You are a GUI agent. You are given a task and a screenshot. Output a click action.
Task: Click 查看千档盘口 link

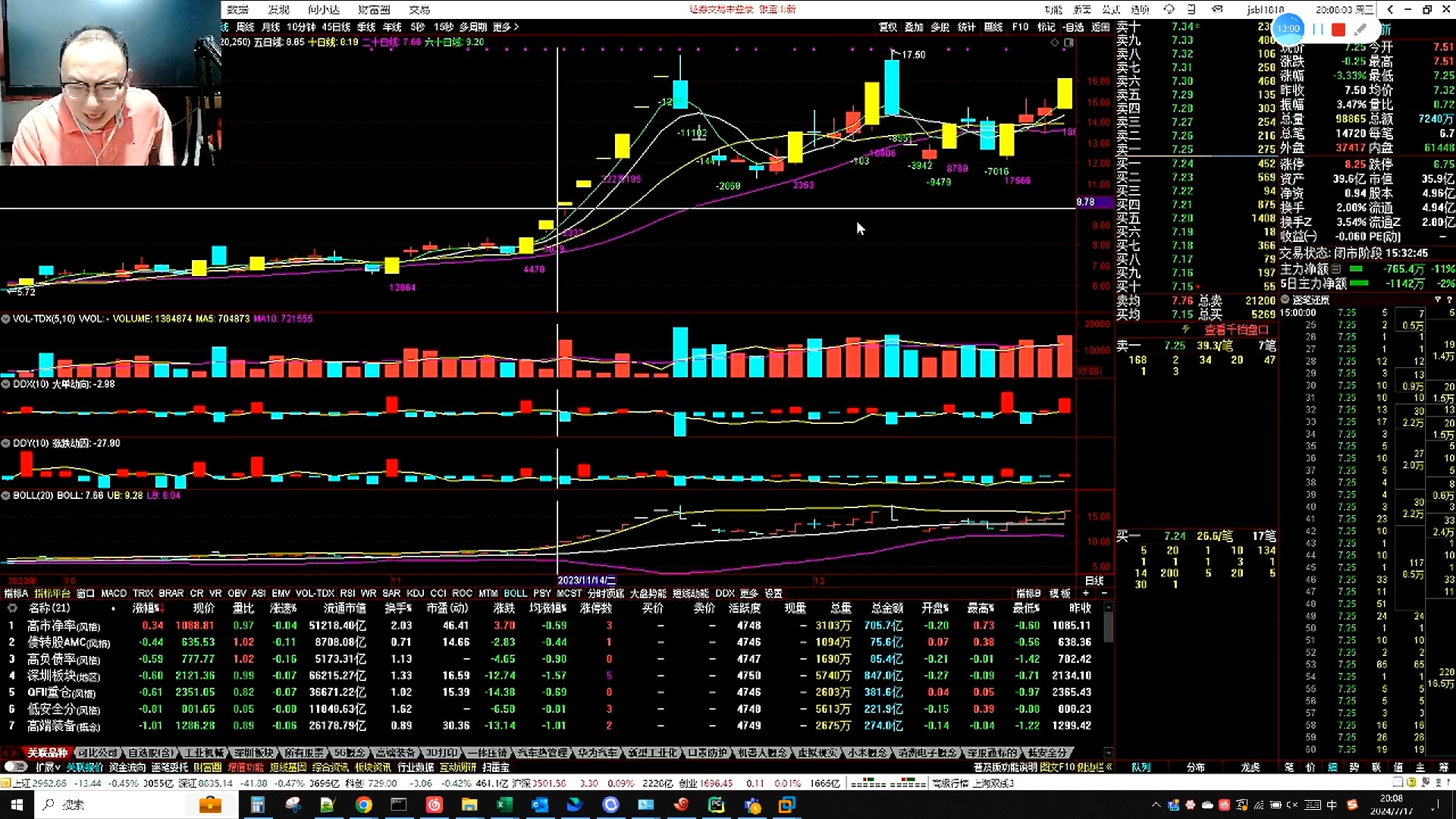point(1237,330)
